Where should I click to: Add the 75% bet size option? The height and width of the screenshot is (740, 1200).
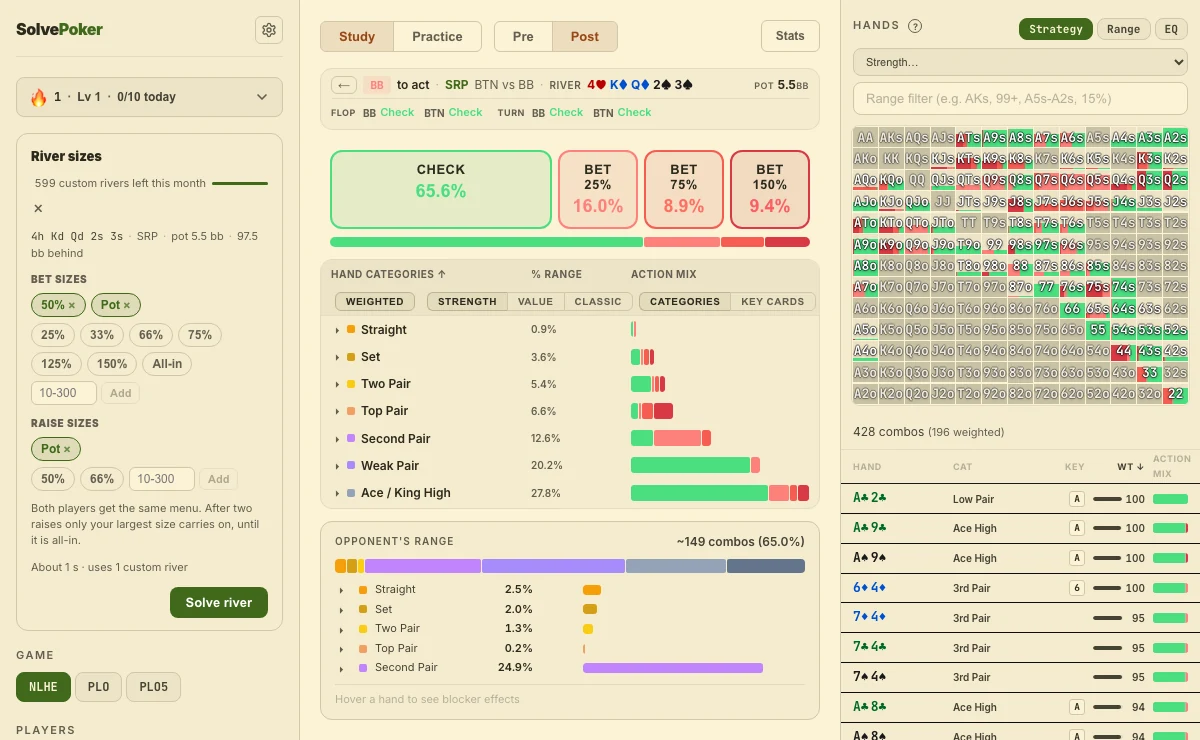tap(200, 335)
